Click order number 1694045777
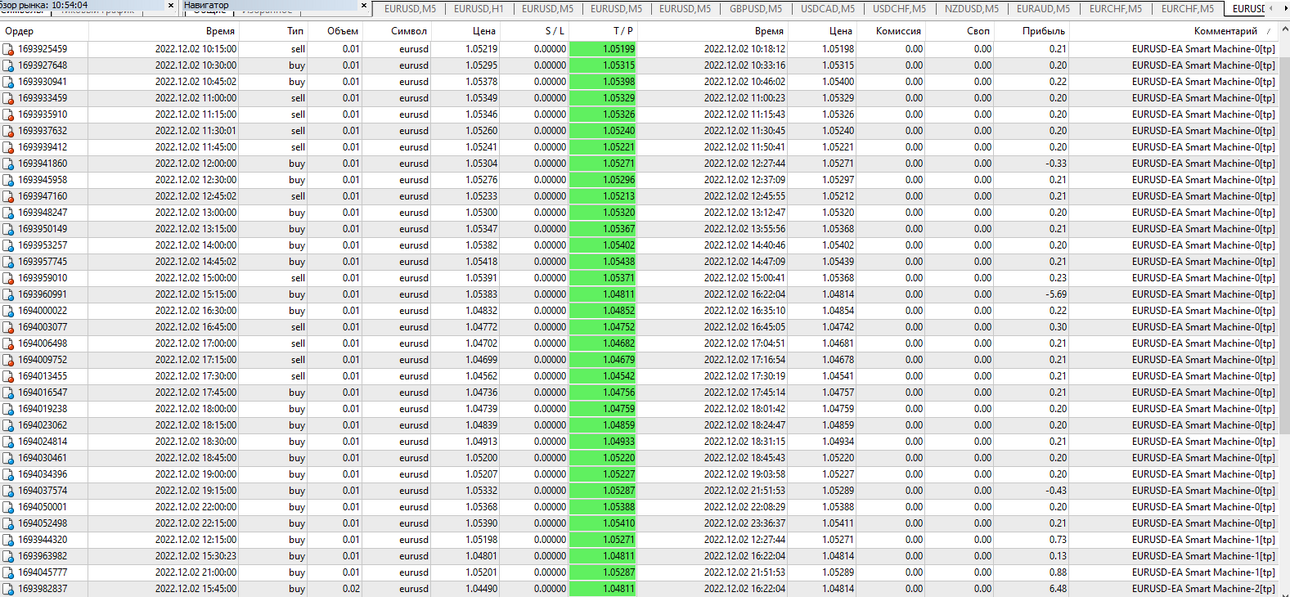This screenshot has height=597, width=1290. (43, 572)
